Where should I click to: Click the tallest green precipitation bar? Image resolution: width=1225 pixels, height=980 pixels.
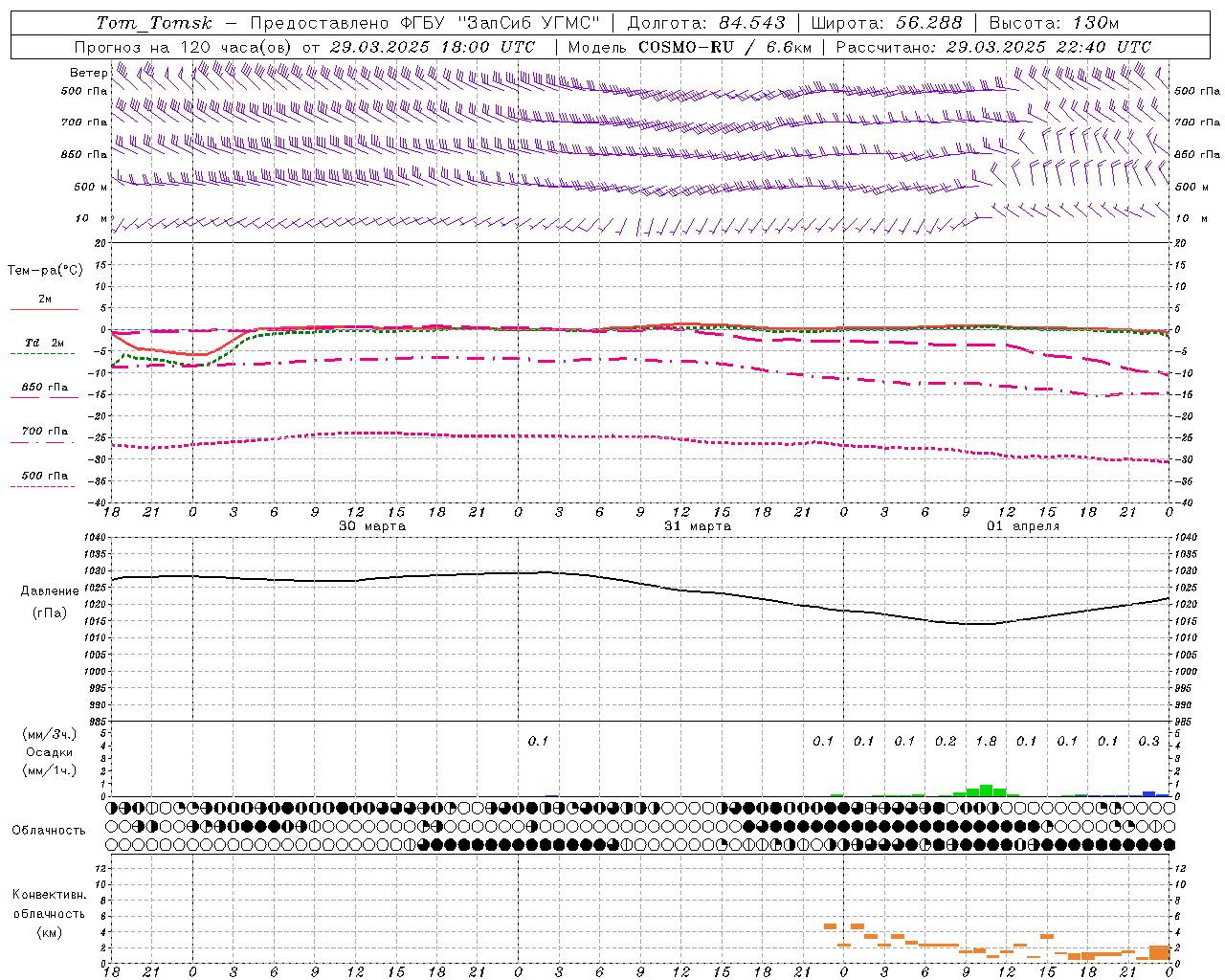click(986, 791)
